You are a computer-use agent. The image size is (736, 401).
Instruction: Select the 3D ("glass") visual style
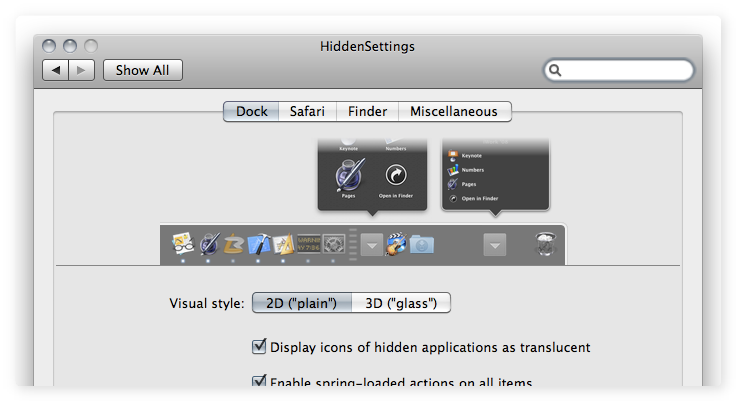pyautogui.click(x=401, y=303)
